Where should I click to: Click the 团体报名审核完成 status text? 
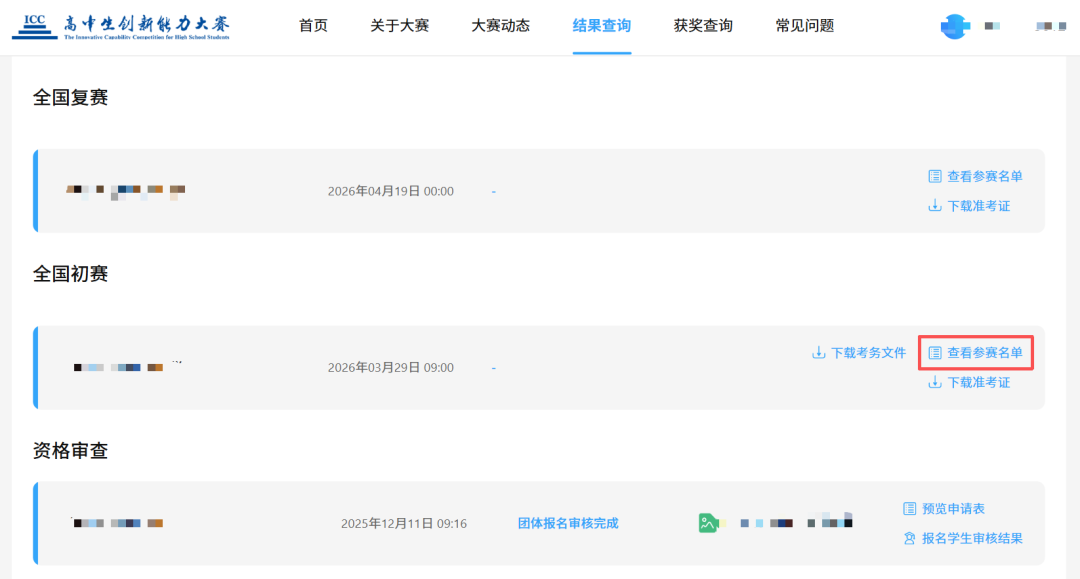(568, 523)
